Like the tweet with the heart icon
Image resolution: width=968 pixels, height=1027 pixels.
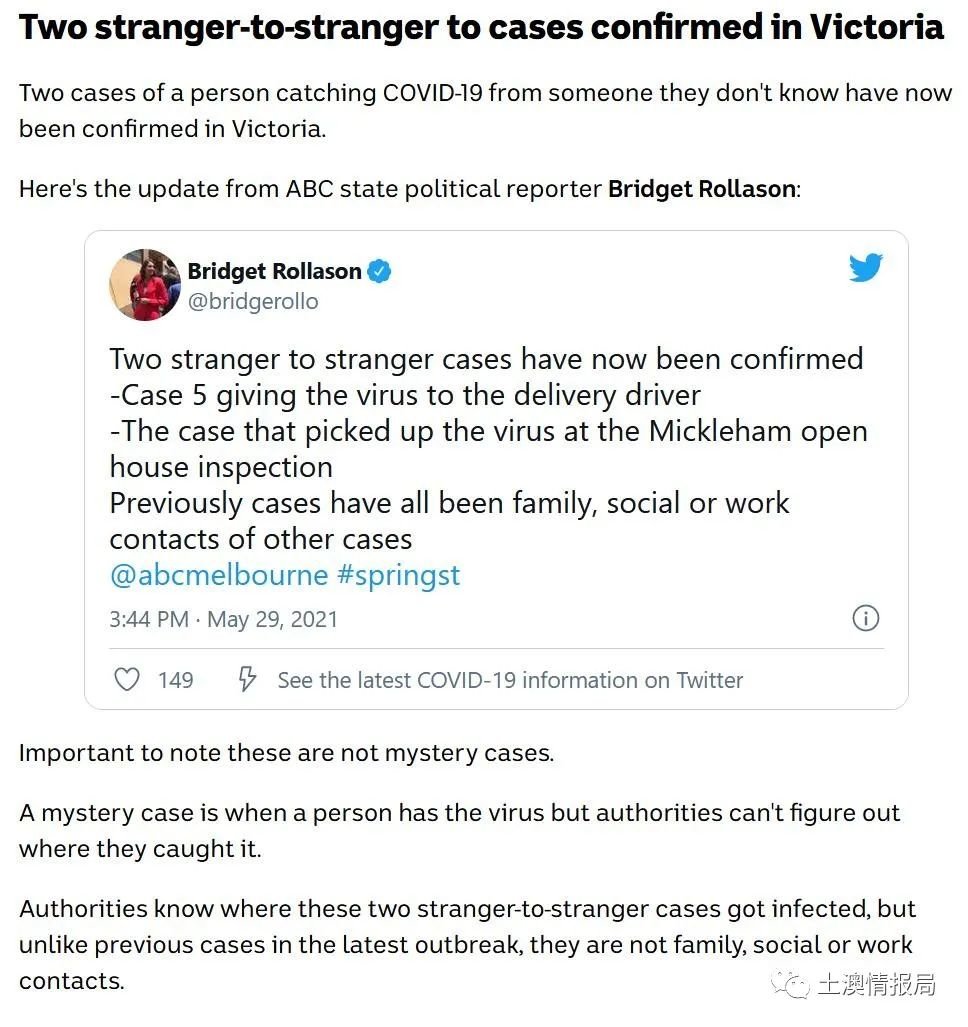click(127, 680)
